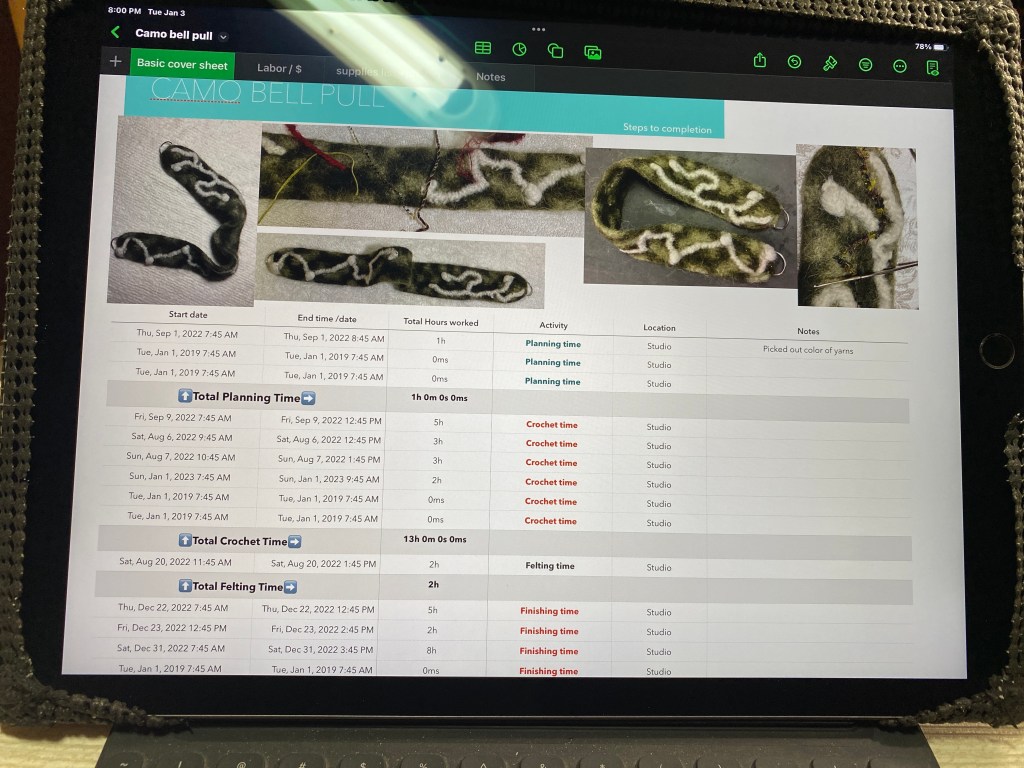Tap the multitasking three dots at top
Screen dimensions: 1024x768
coord(539,29)
